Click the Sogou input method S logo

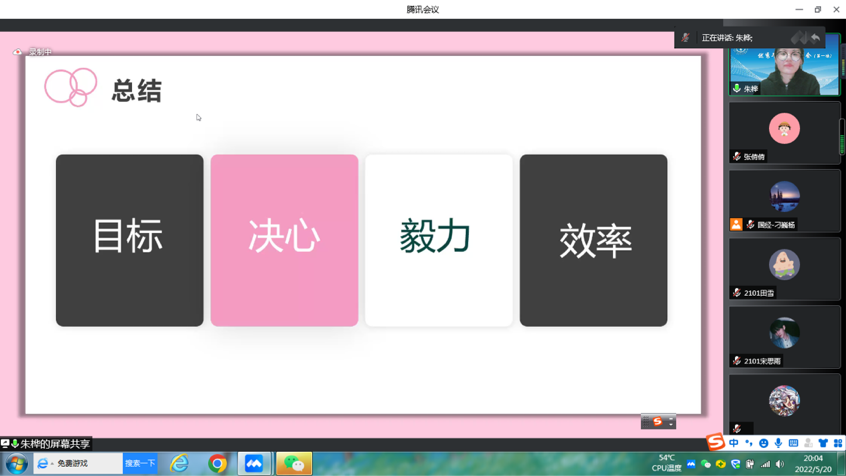pos(716,443)
